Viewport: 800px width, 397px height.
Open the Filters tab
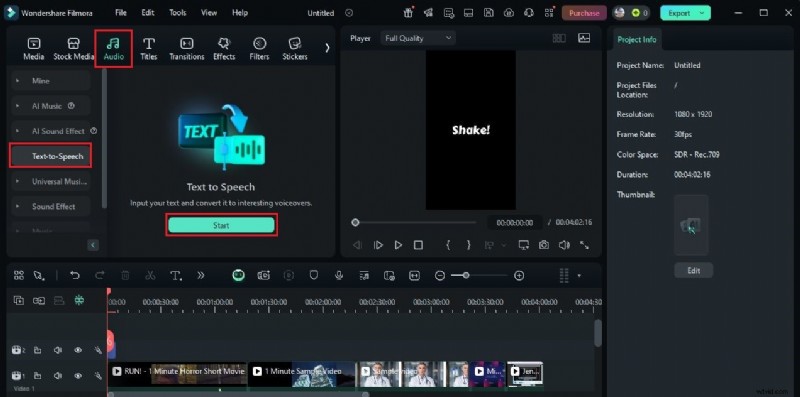259,49
